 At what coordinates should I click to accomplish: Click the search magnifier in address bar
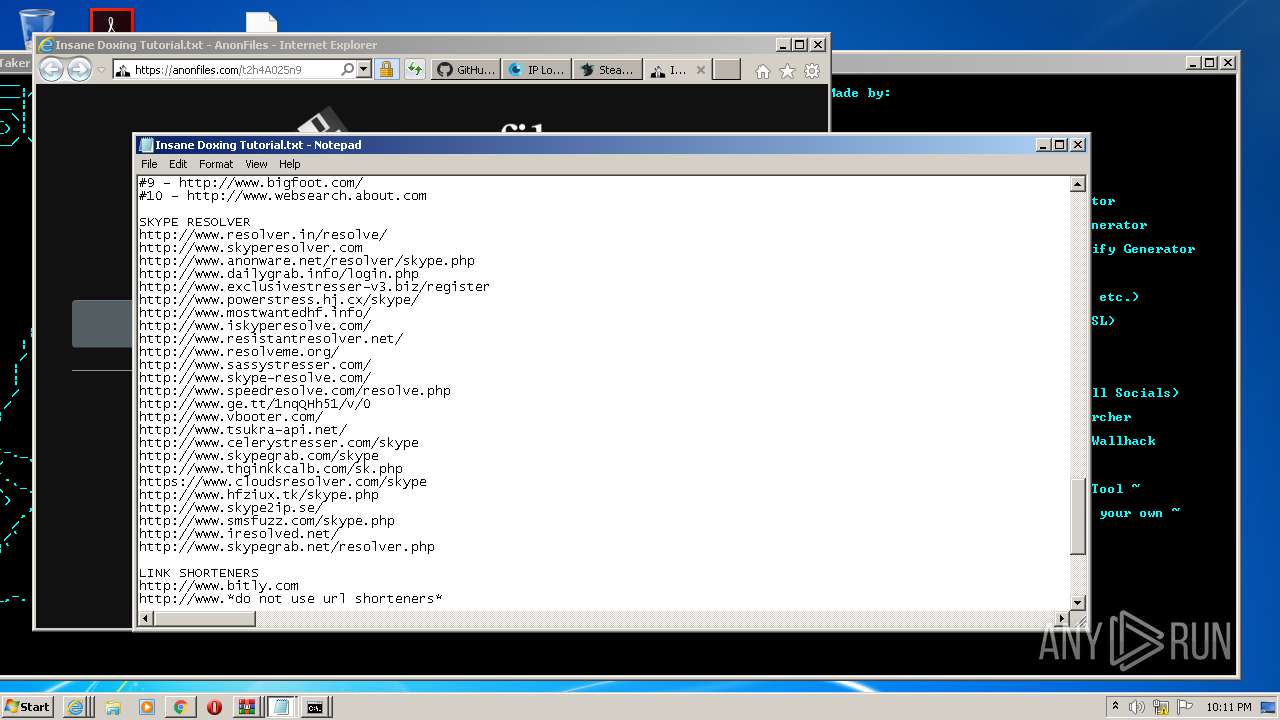click(x=347, y=70)
